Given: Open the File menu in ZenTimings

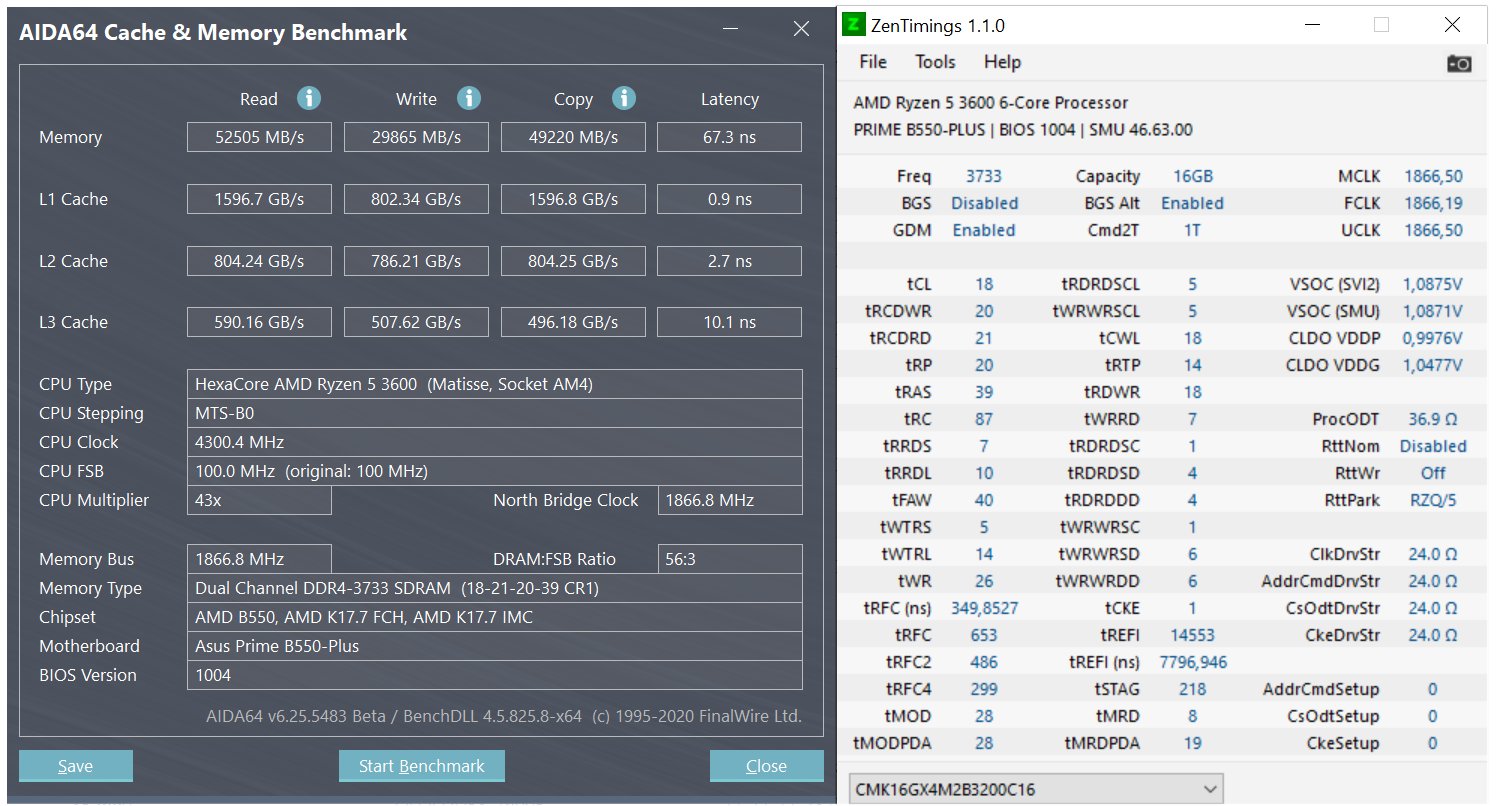Looking at the screenshot, I should click(x=873, y=62).
